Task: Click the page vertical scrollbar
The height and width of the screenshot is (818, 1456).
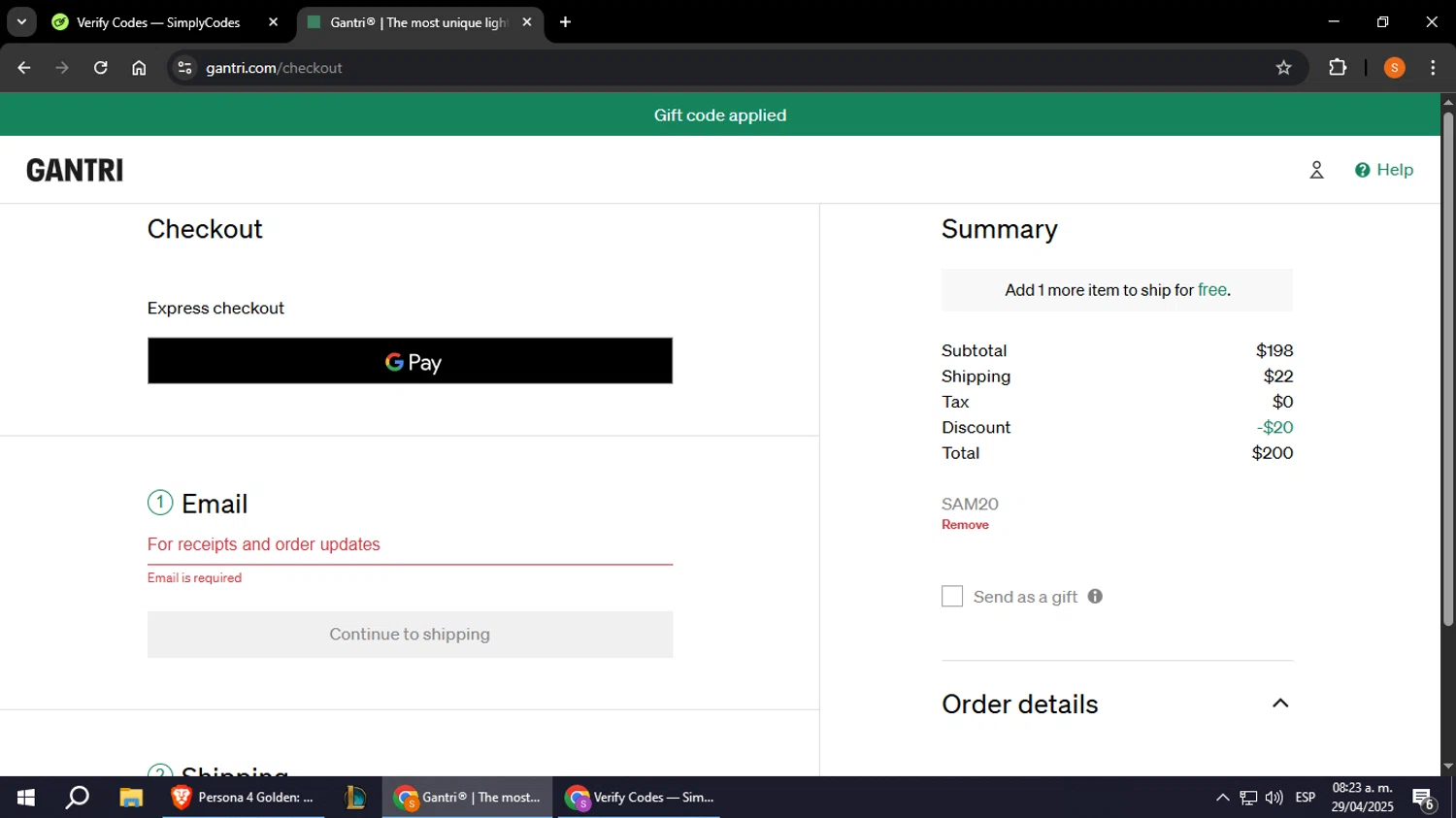Action: coord(1448,369)
